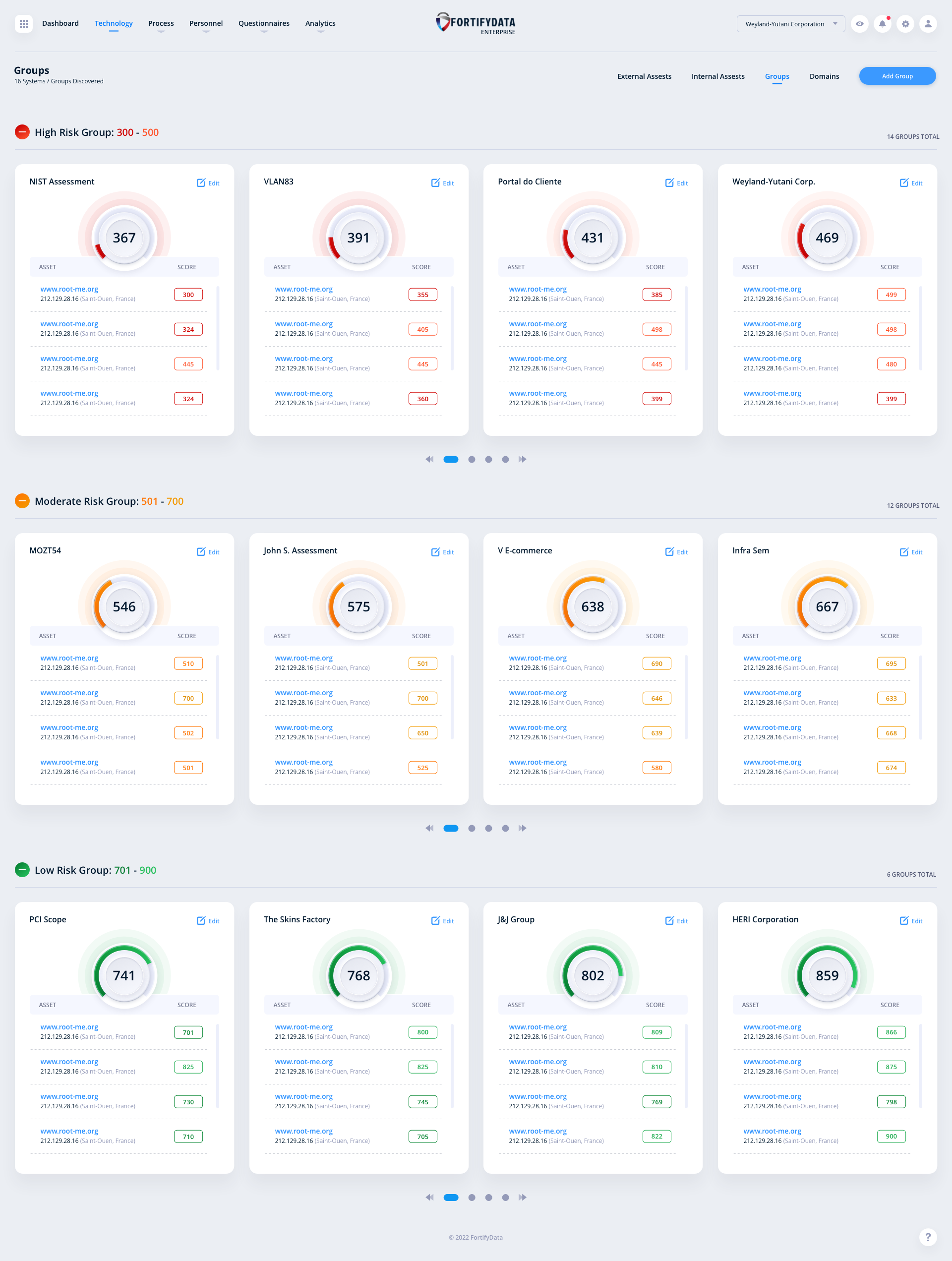Open the apps grid icon top left
Viewport: 952px width, 1261px height.
click(23, 23)
